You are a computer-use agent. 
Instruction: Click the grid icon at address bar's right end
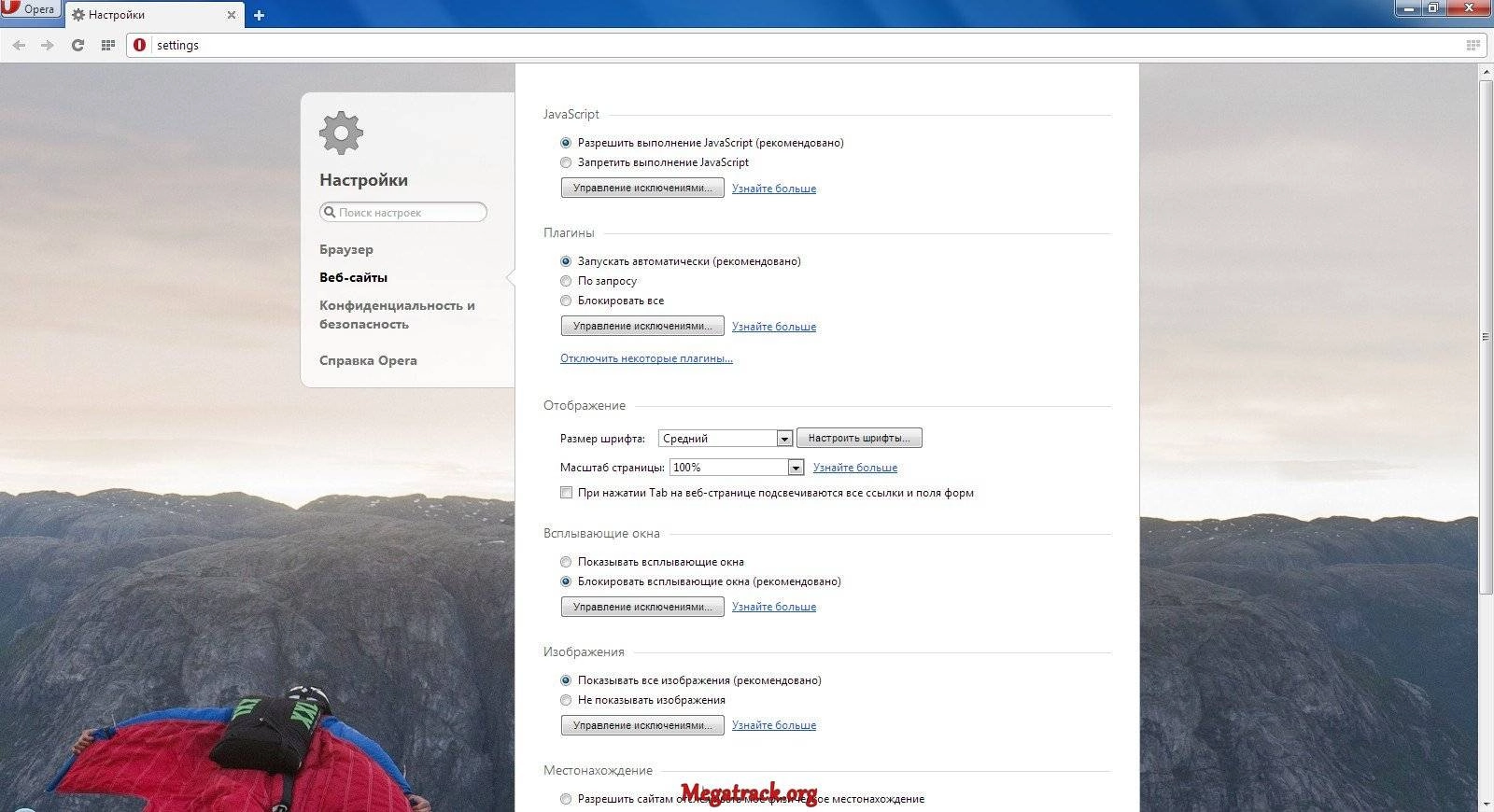[1473, 45]
